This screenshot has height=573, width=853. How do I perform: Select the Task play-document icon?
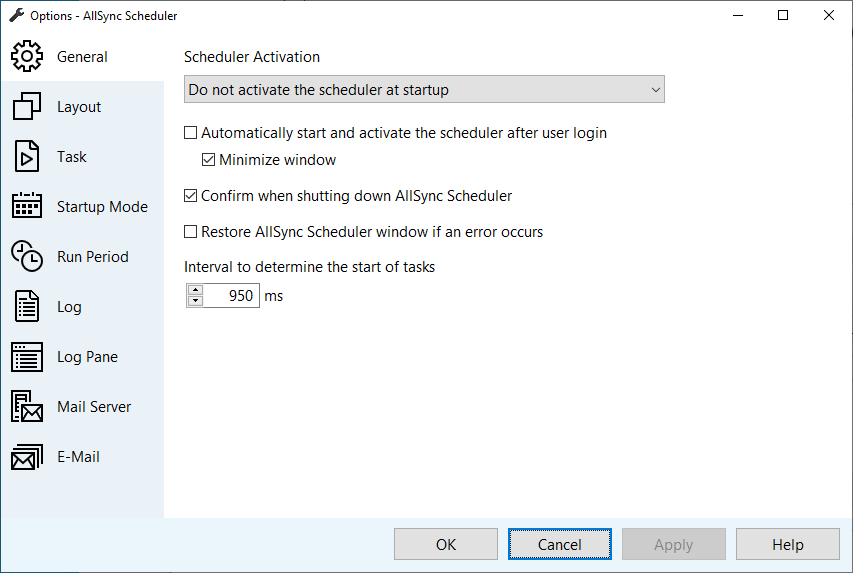click(27, 157)
